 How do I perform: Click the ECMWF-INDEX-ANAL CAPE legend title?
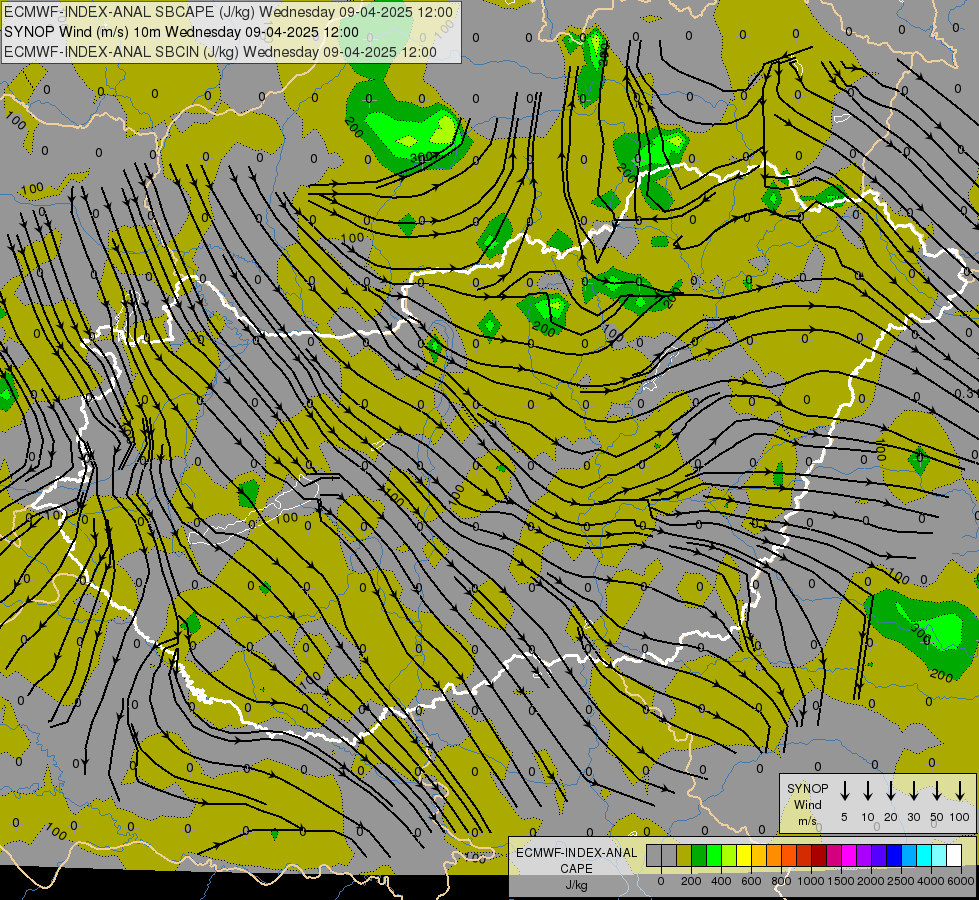[576, 860]
